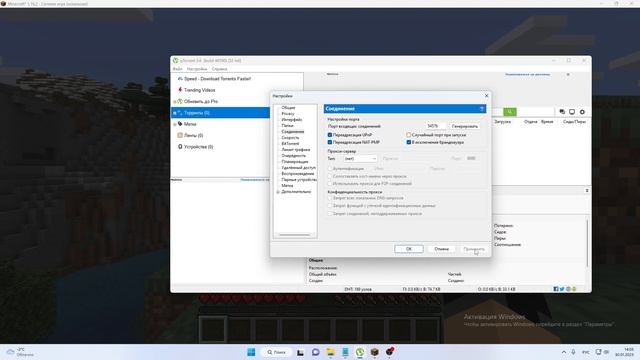
Task: Open Настройки menu in uTorrent
Action: coord(197,69)
